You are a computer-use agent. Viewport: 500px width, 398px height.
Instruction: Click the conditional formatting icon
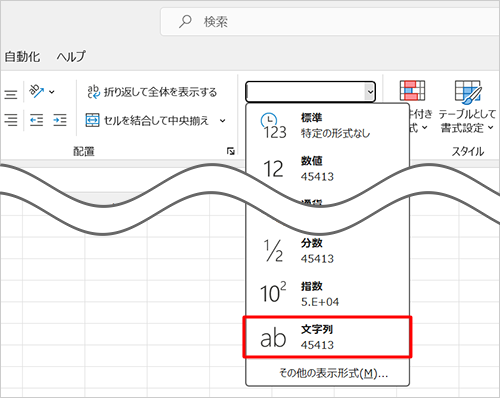point(412,90)
